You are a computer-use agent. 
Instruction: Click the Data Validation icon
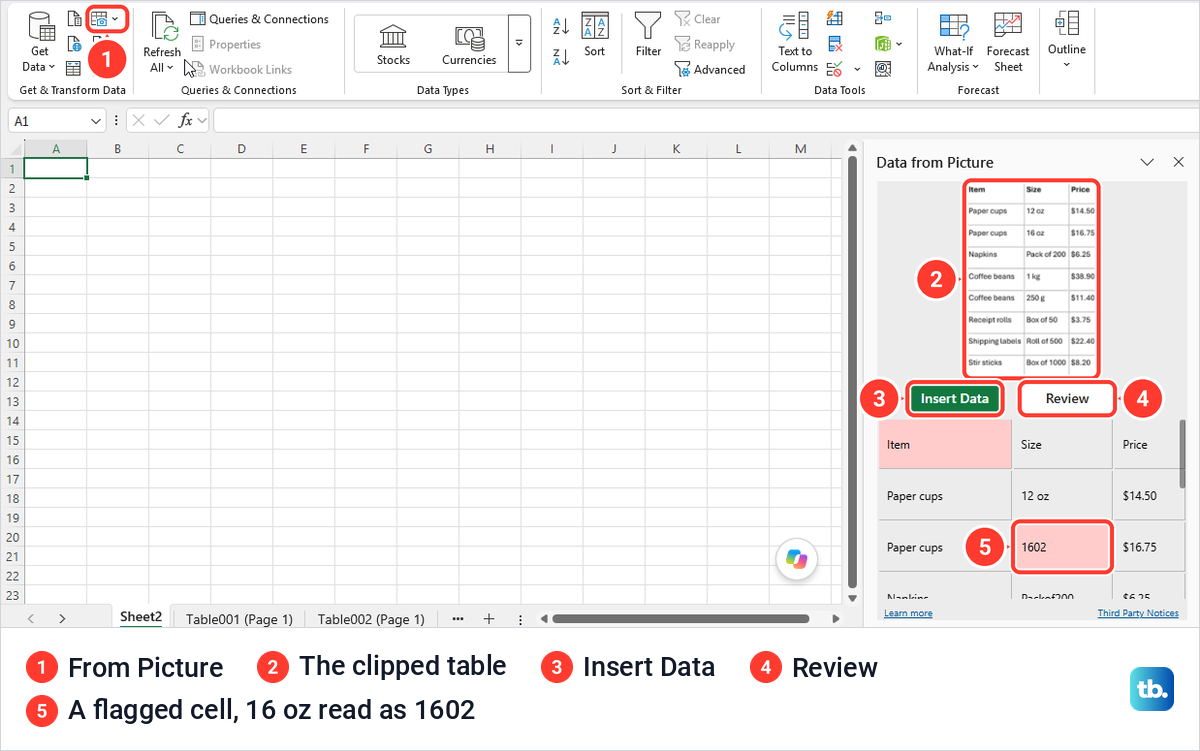click(835, 68)
